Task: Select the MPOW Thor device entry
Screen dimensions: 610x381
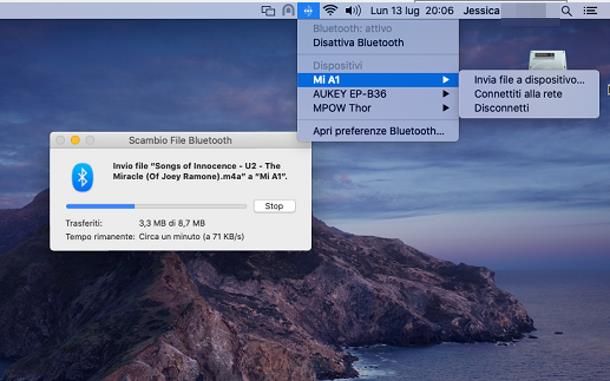Action: coord(378,108)
